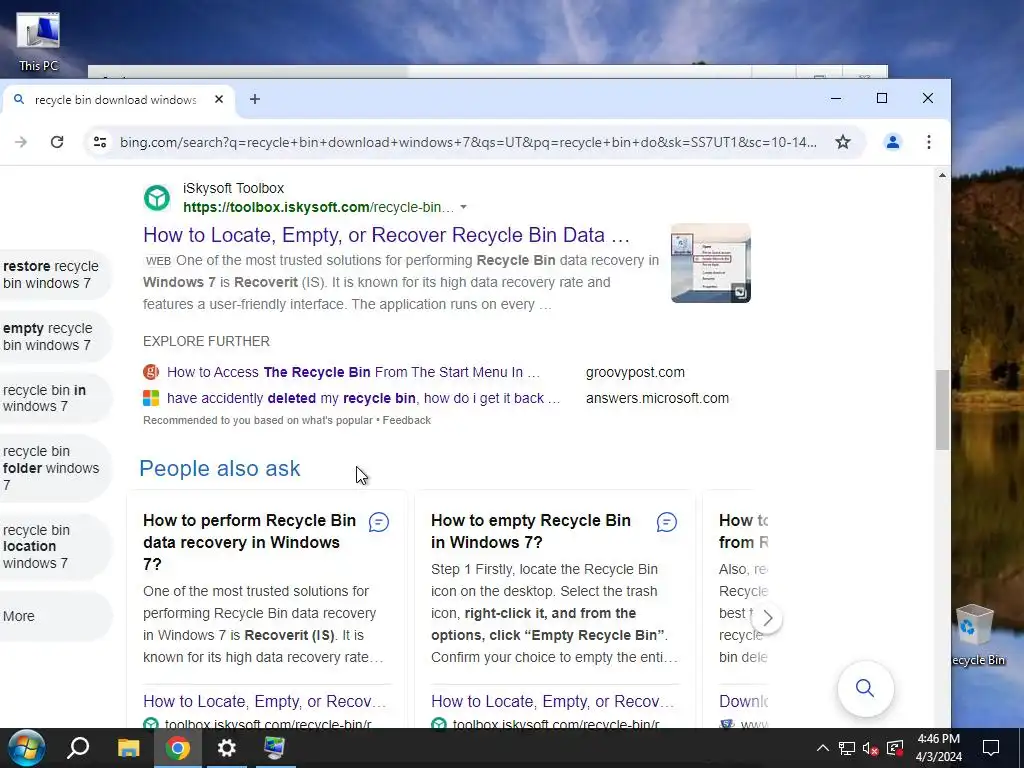Show next People also ask cards

point(767,618)
